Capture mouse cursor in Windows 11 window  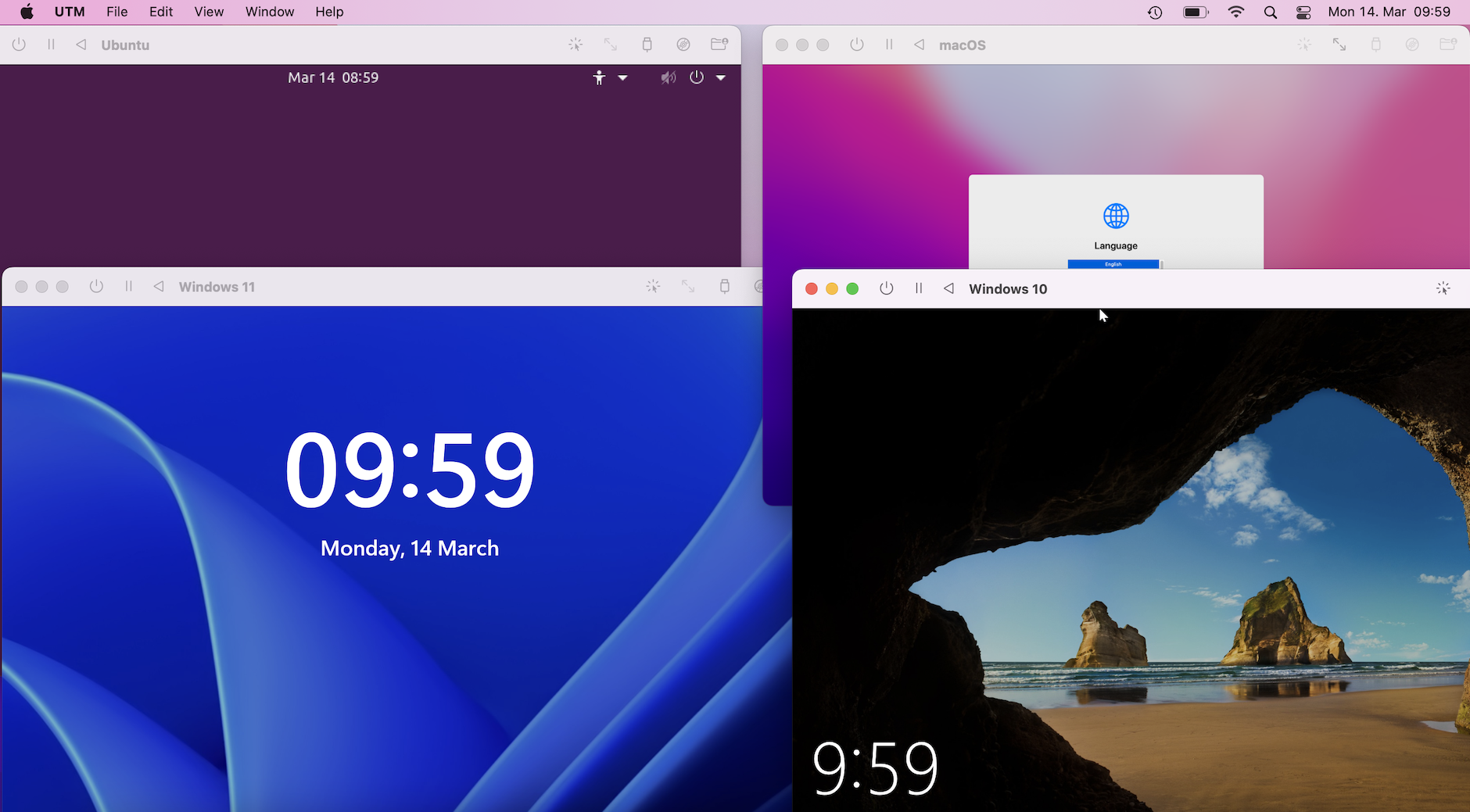(x=653, y=287)
